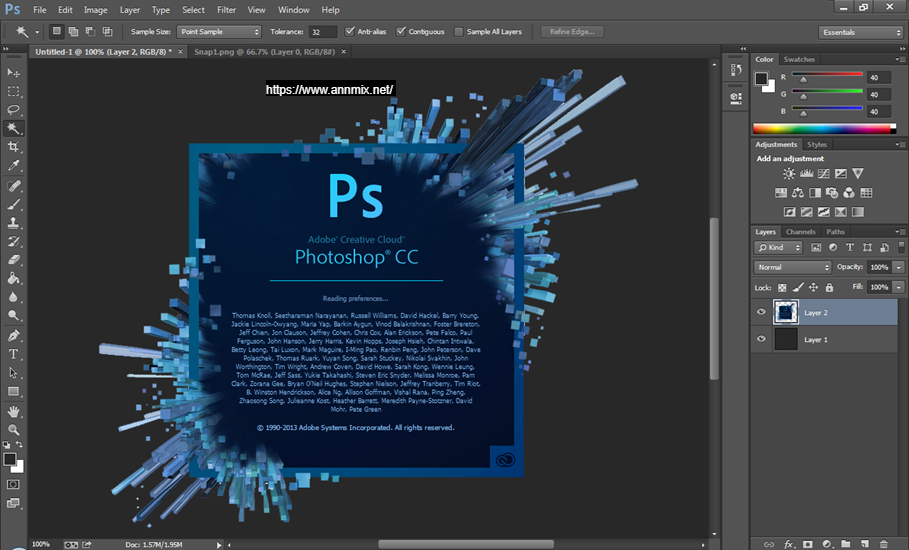Select the Crop tool
The width and height of the screenshot is (909, 550).
(x=13, y=147)
